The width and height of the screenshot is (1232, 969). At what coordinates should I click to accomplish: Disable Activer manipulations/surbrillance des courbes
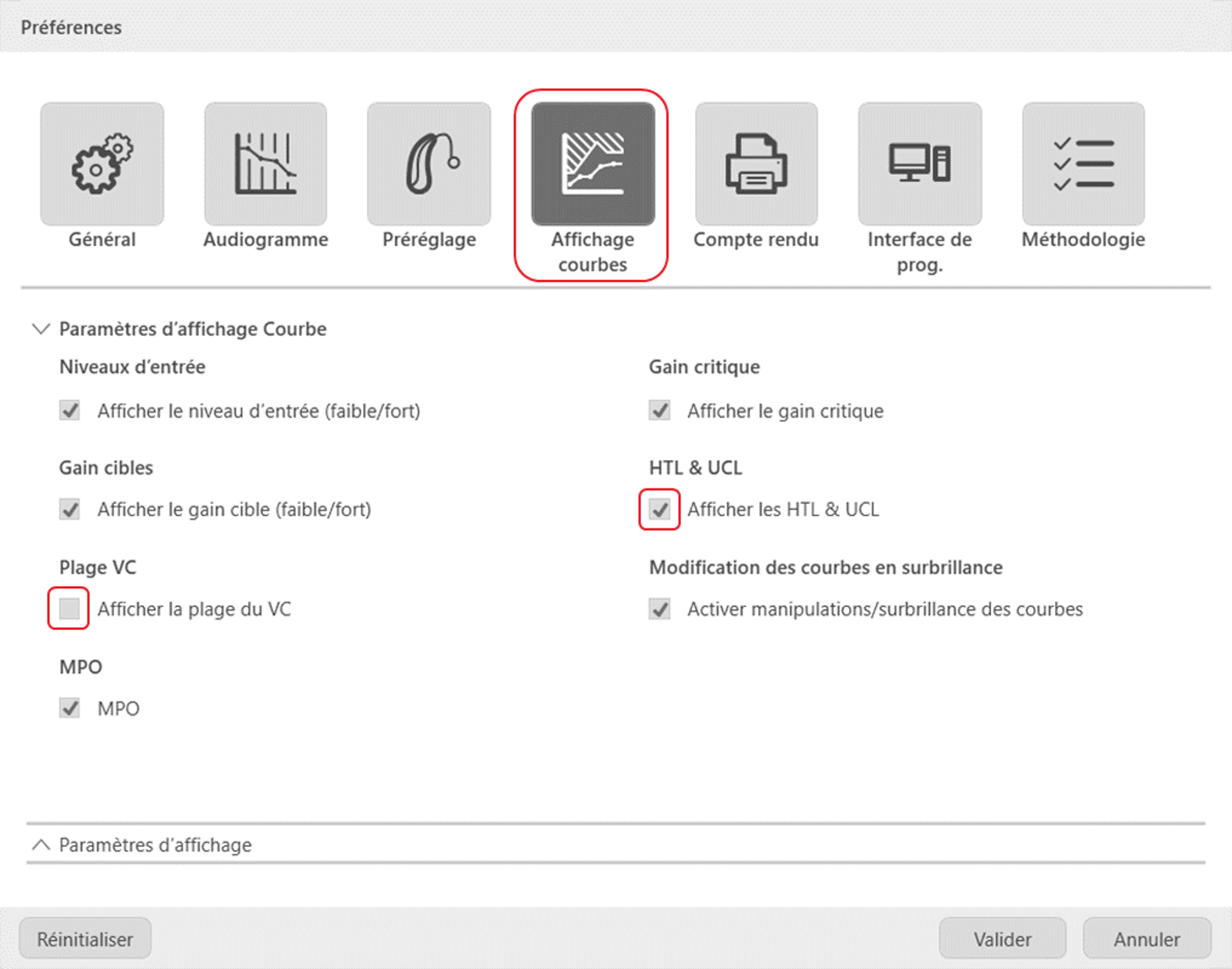point(659,609)
